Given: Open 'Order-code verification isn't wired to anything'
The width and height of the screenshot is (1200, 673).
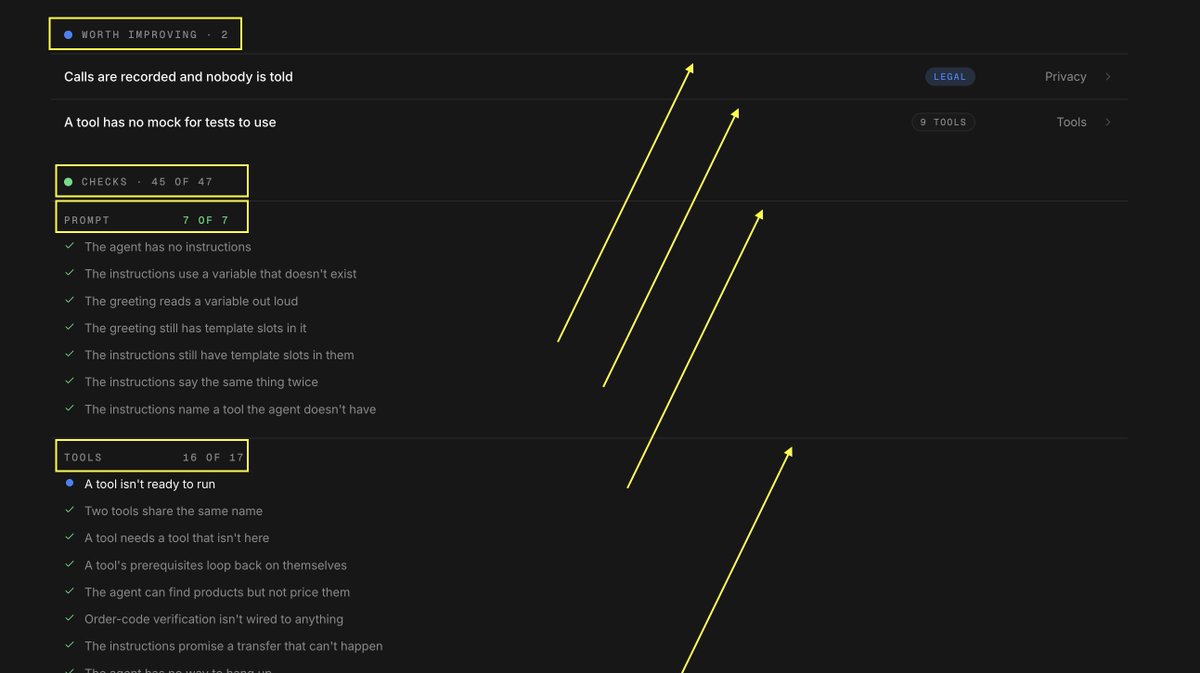Looking at the screenshot, I should click(x=214, y=619).
